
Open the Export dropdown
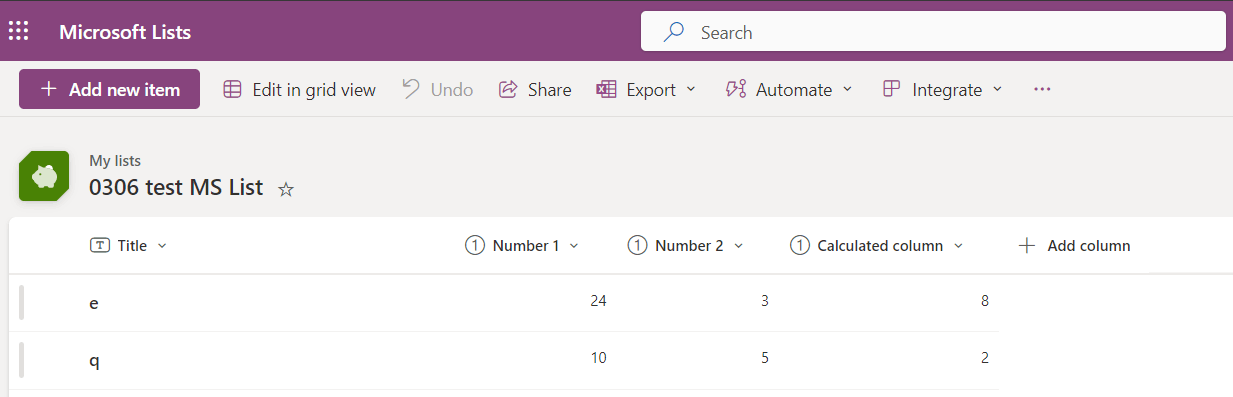tap(646, 90)
